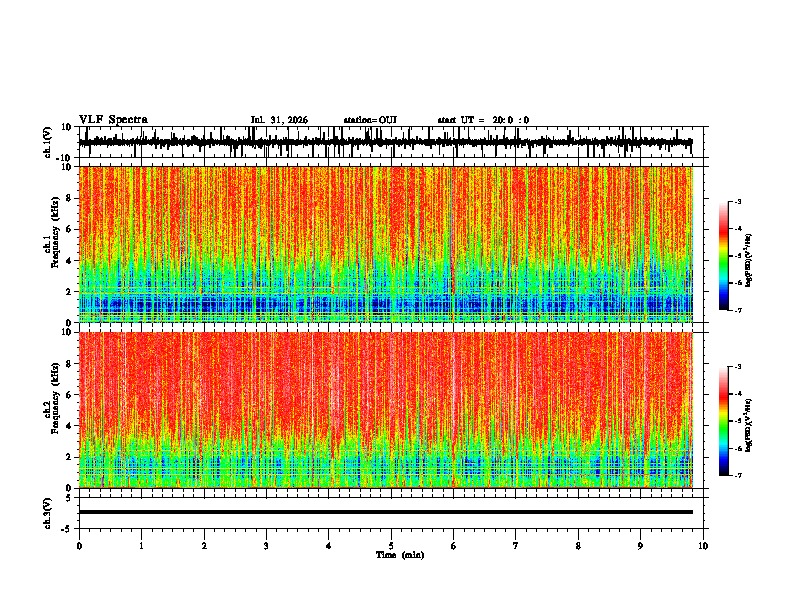Viewport: 792px width, 612px height.
Task: Click inside the ch.1 spectrogram panel
Action: click(x=386, y=244)
